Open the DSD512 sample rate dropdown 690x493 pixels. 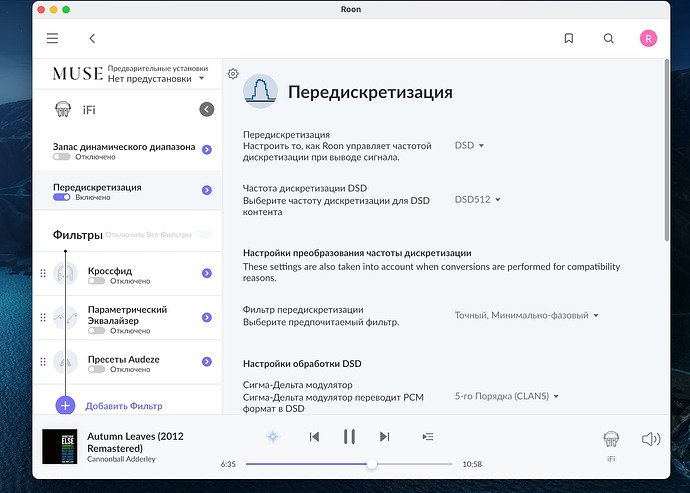477,199
